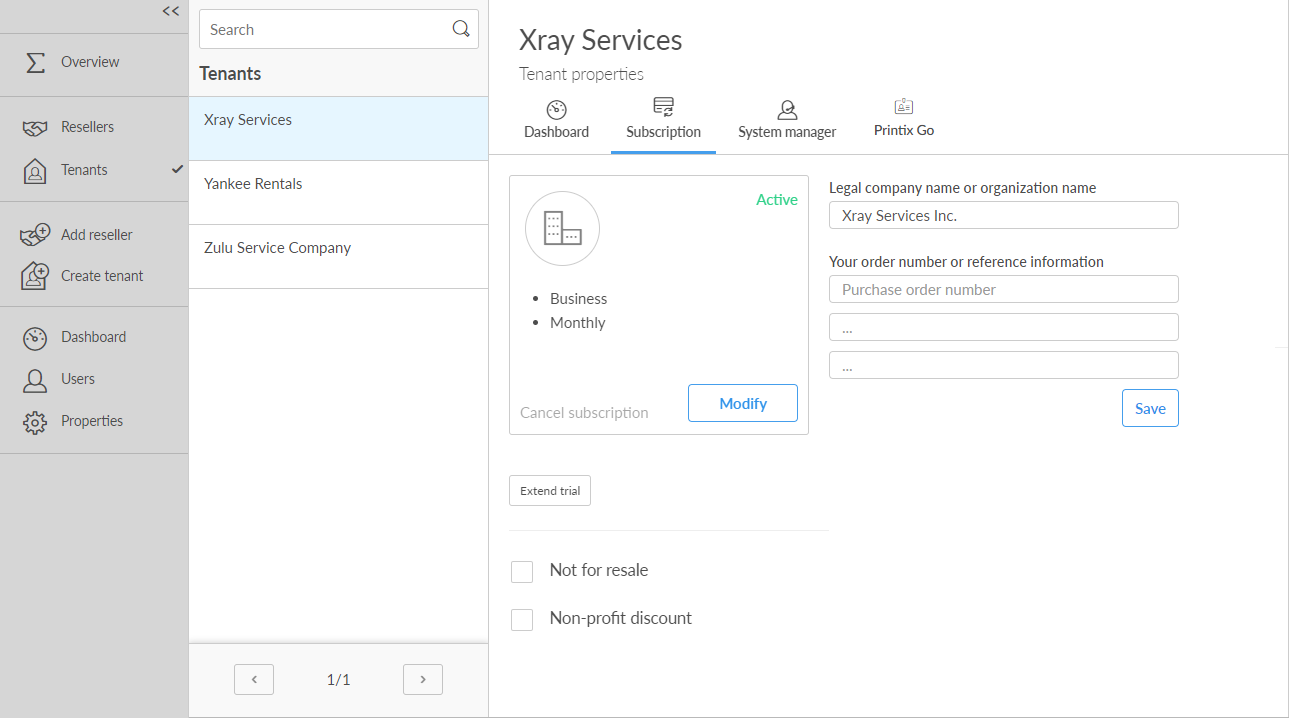1289x718 pixels.
Task: Click the Dashboard tab gauge icon
Action: click(x=557, y=110)
